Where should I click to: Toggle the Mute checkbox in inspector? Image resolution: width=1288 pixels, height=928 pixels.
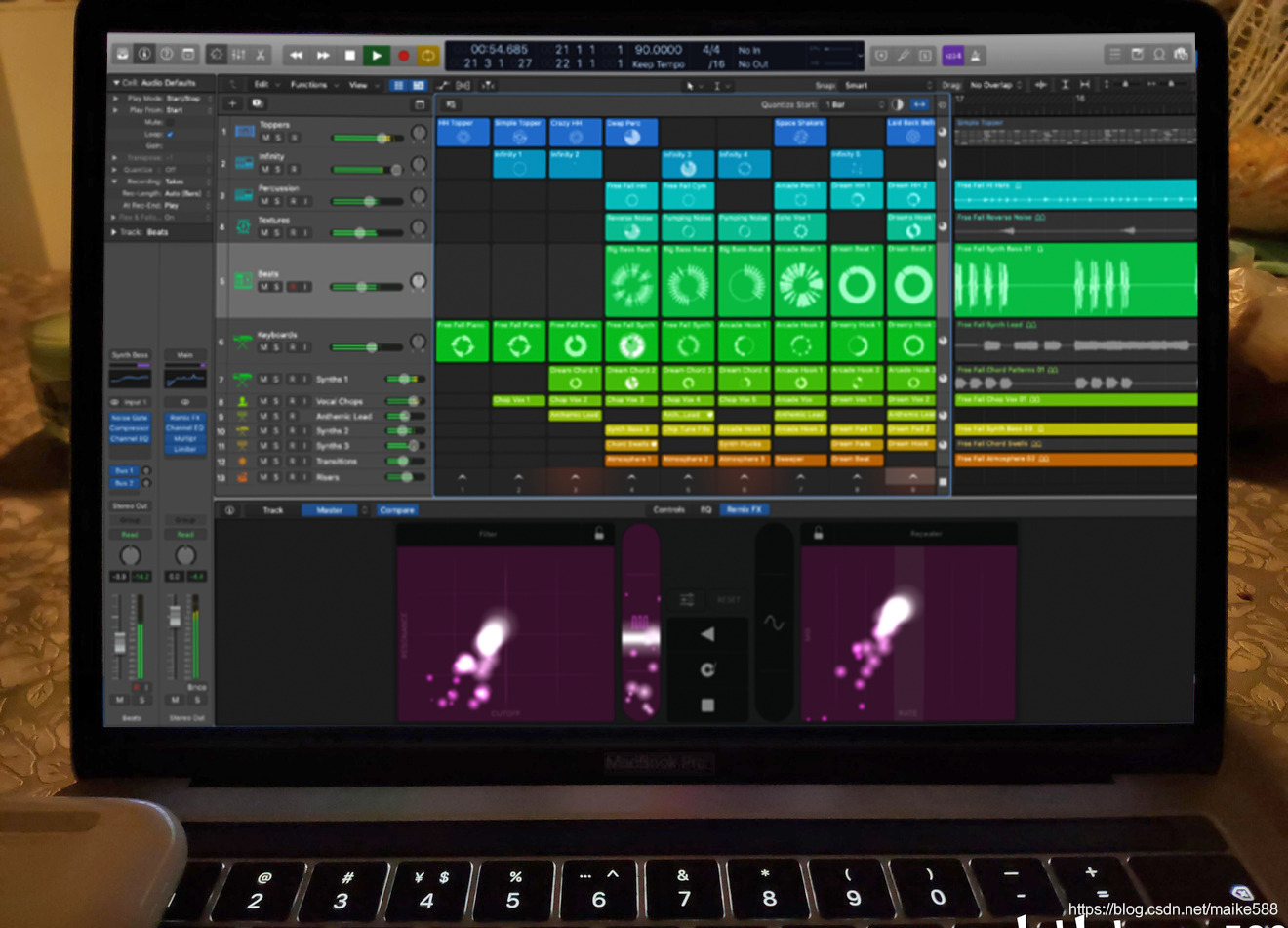[170, 122]
